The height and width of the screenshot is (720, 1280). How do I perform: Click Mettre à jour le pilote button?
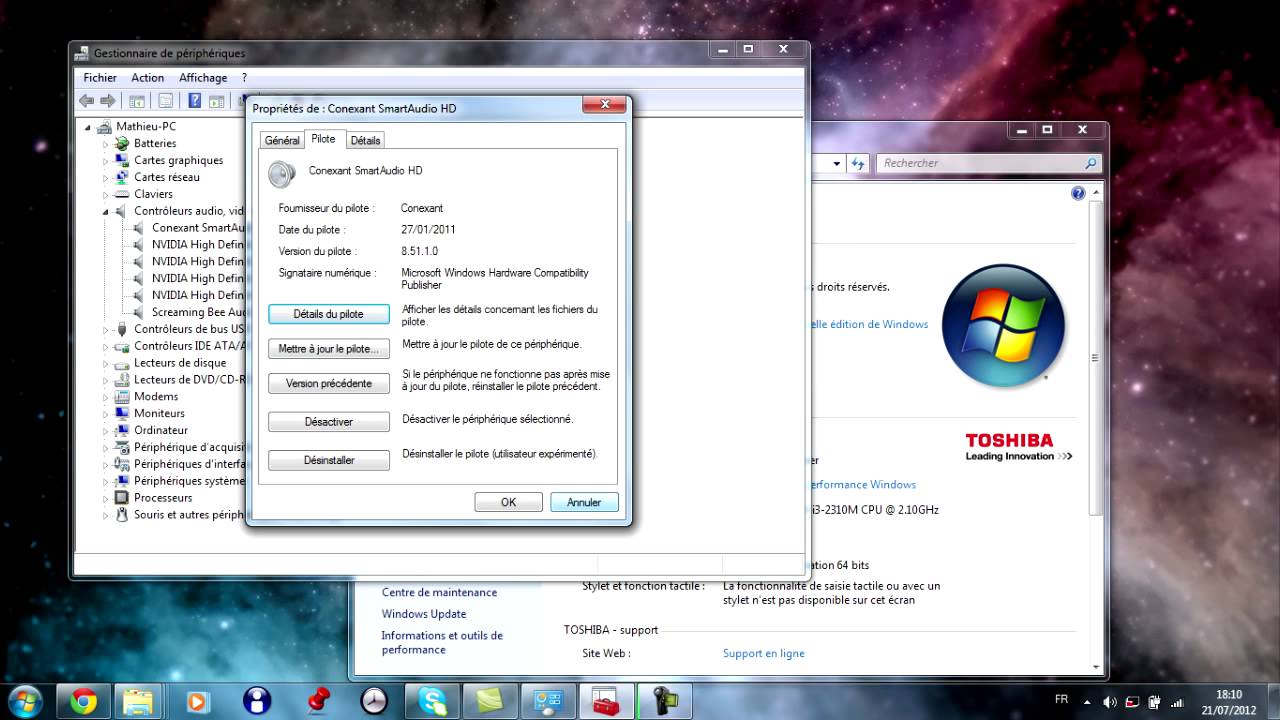click(329, 349)
